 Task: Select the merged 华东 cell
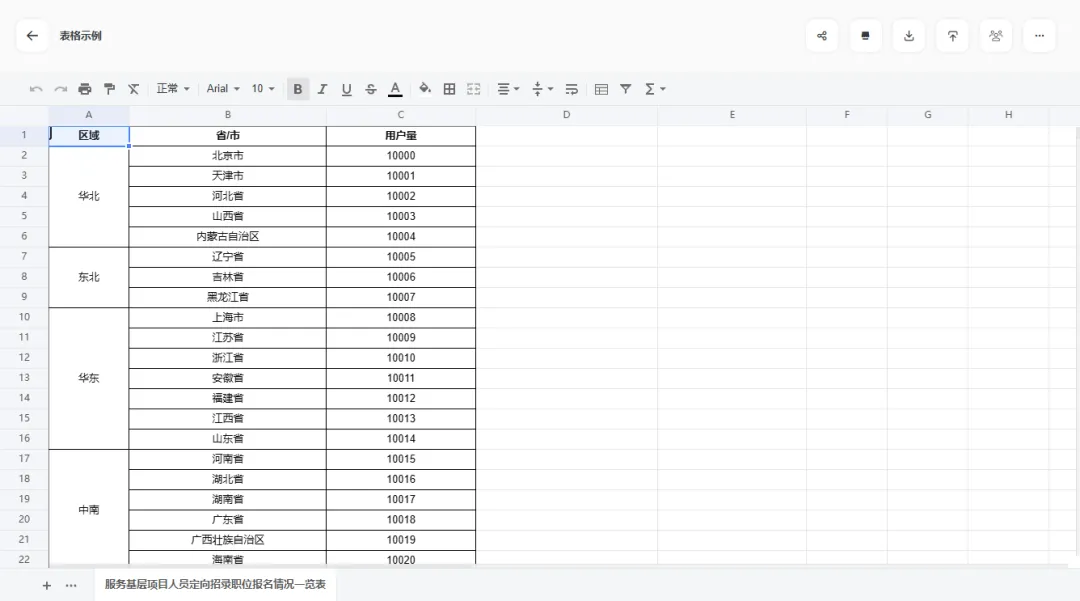coord(89,378)
